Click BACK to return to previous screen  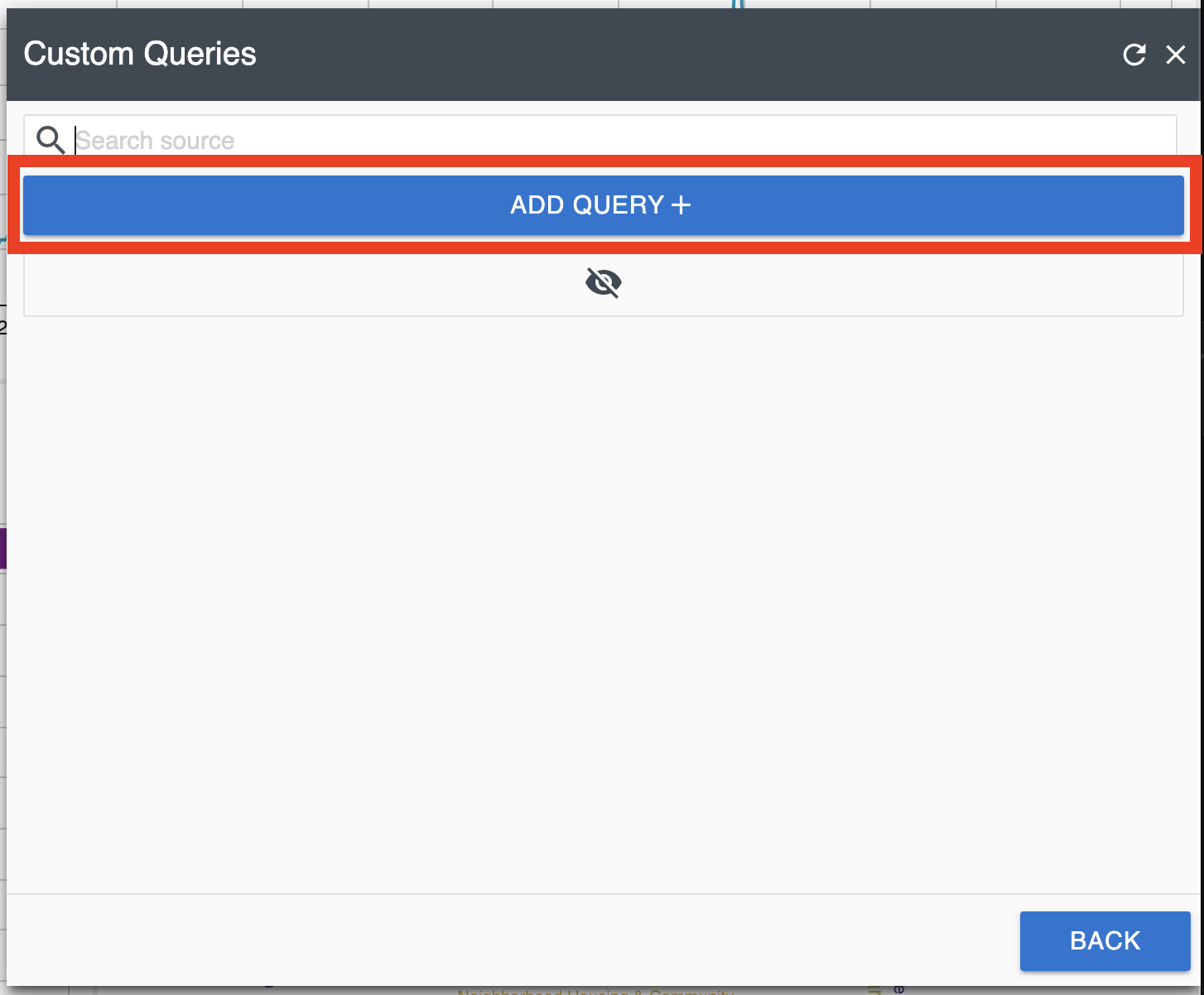point(1105,940)
